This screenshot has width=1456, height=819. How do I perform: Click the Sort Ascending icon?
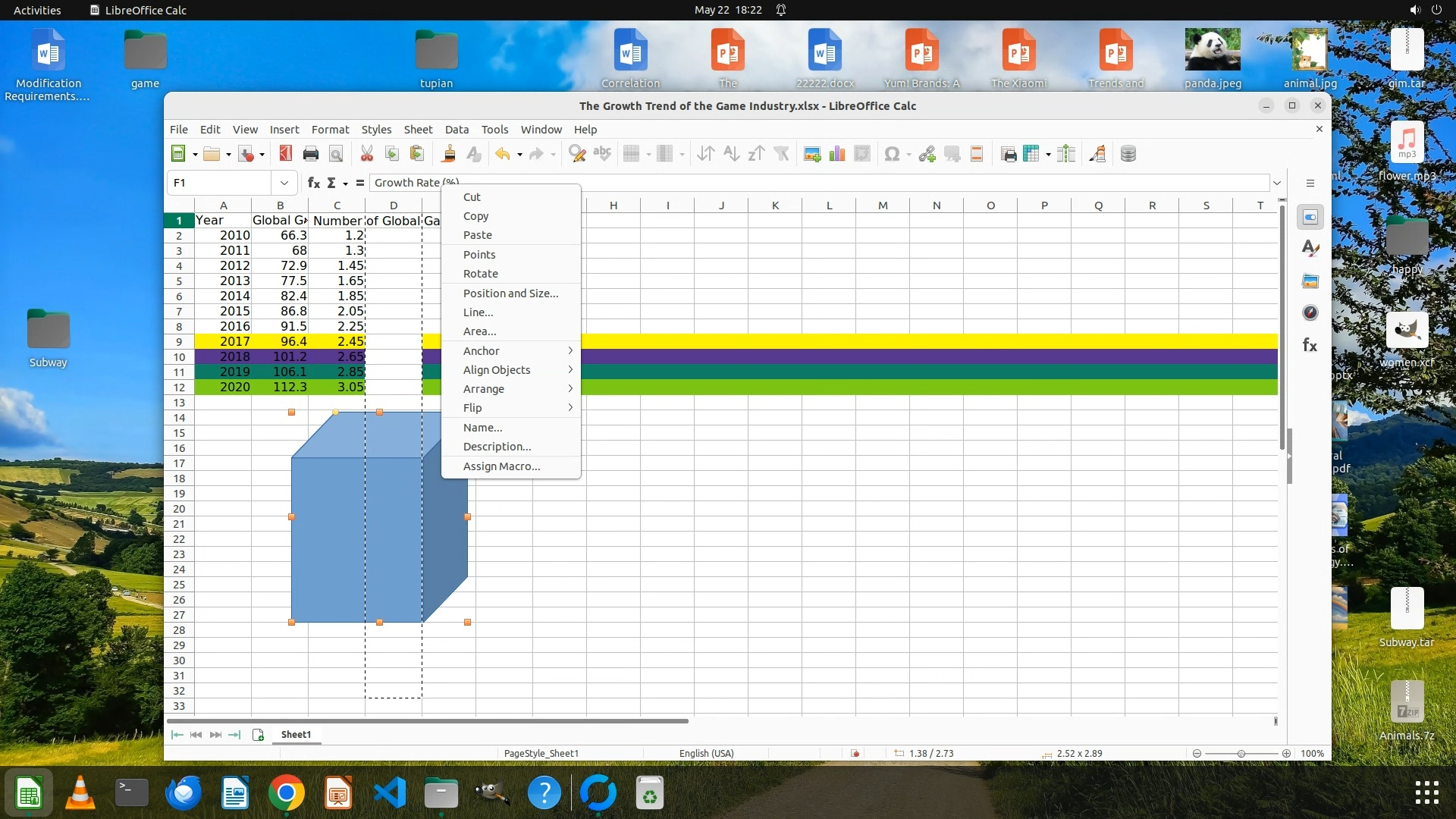coord(731,155)
